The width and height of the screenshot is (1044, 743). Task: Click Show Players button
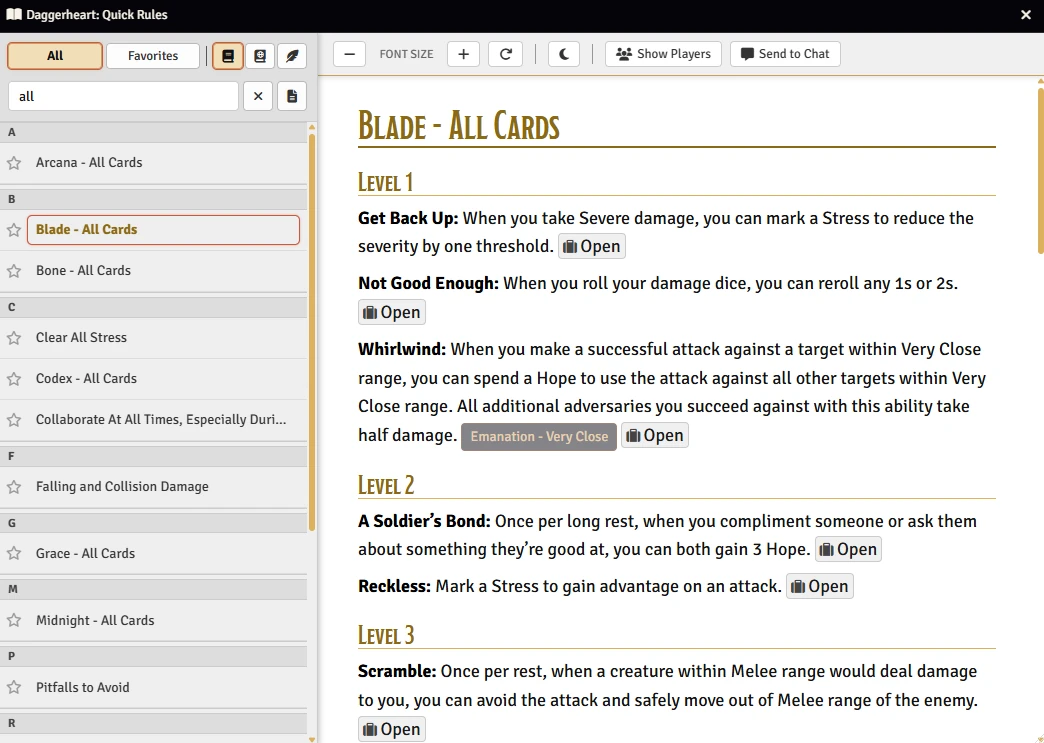click(x=663, y=54)
